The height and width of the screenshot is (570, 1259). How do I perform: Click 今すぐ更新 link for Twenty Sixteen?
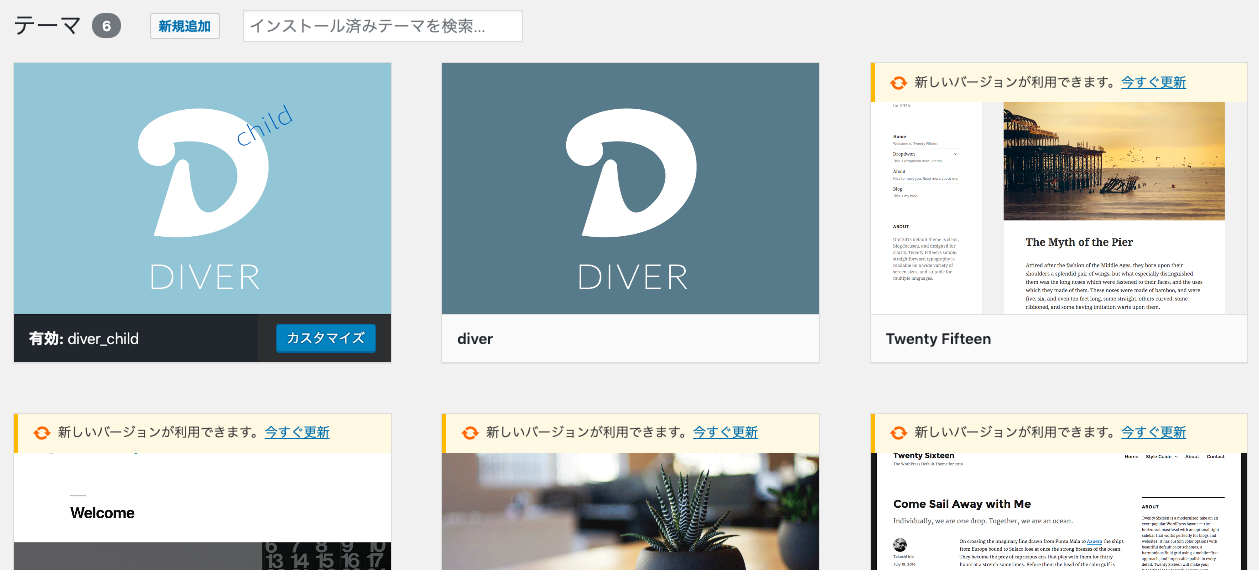(1153, 432)
